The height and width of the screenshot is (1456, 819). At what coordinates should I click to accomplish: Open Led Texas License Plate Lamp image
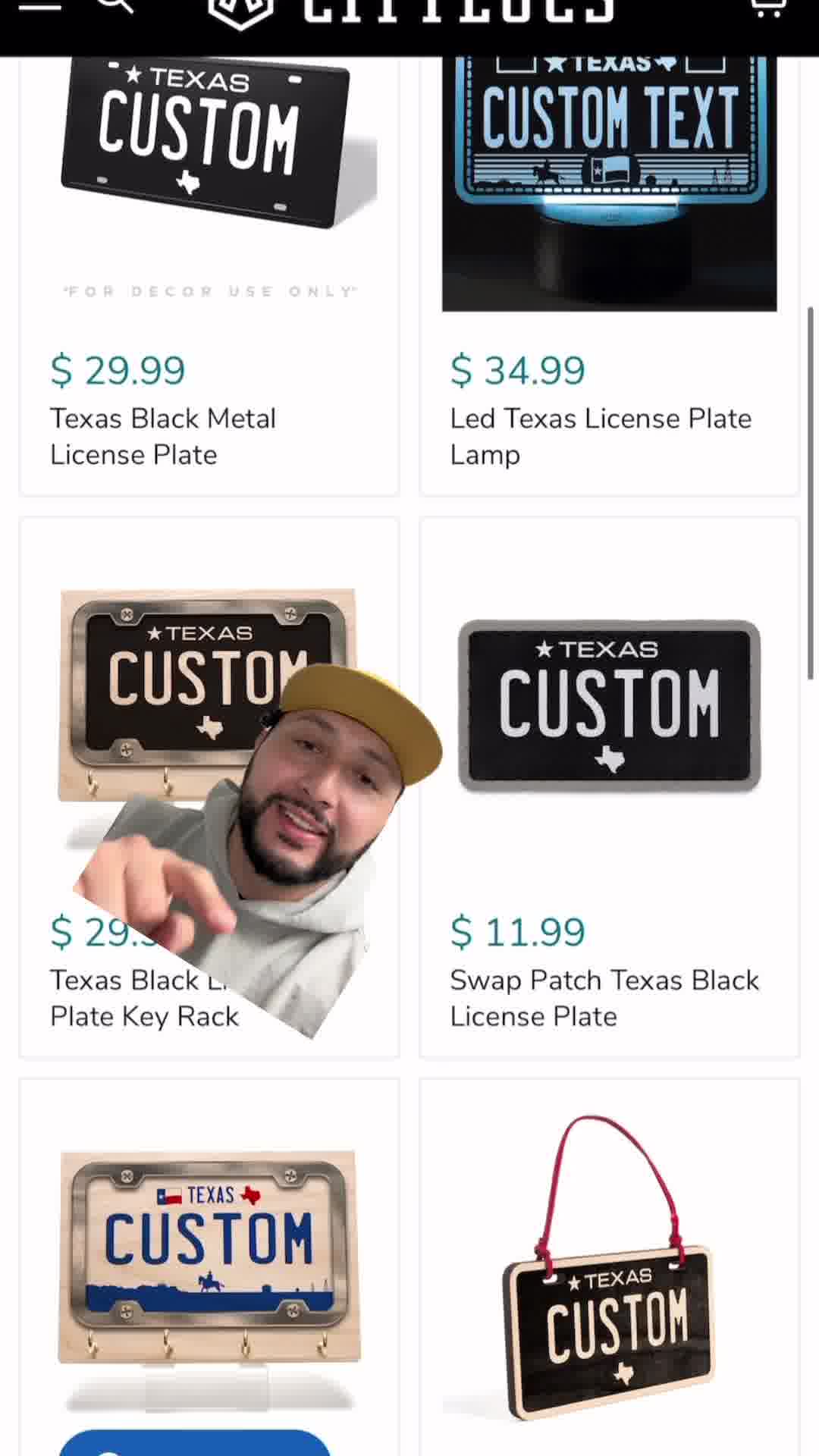point(610,184)
